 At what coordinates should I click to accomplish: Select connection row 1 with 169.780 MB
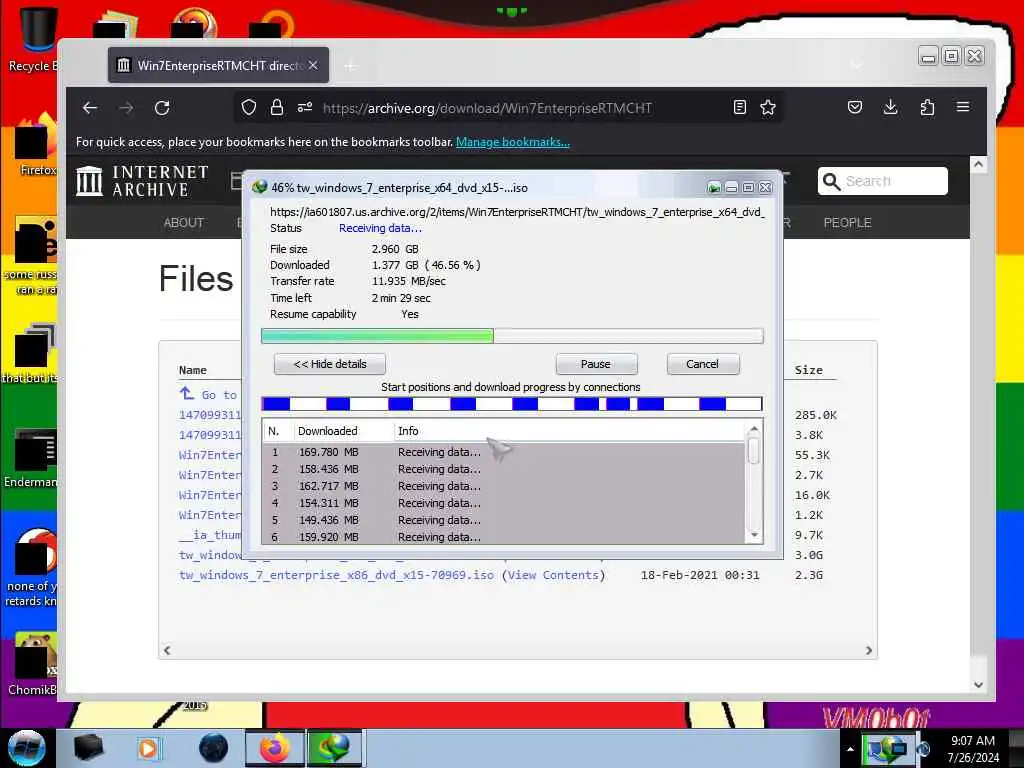click(x=503, y=452)
